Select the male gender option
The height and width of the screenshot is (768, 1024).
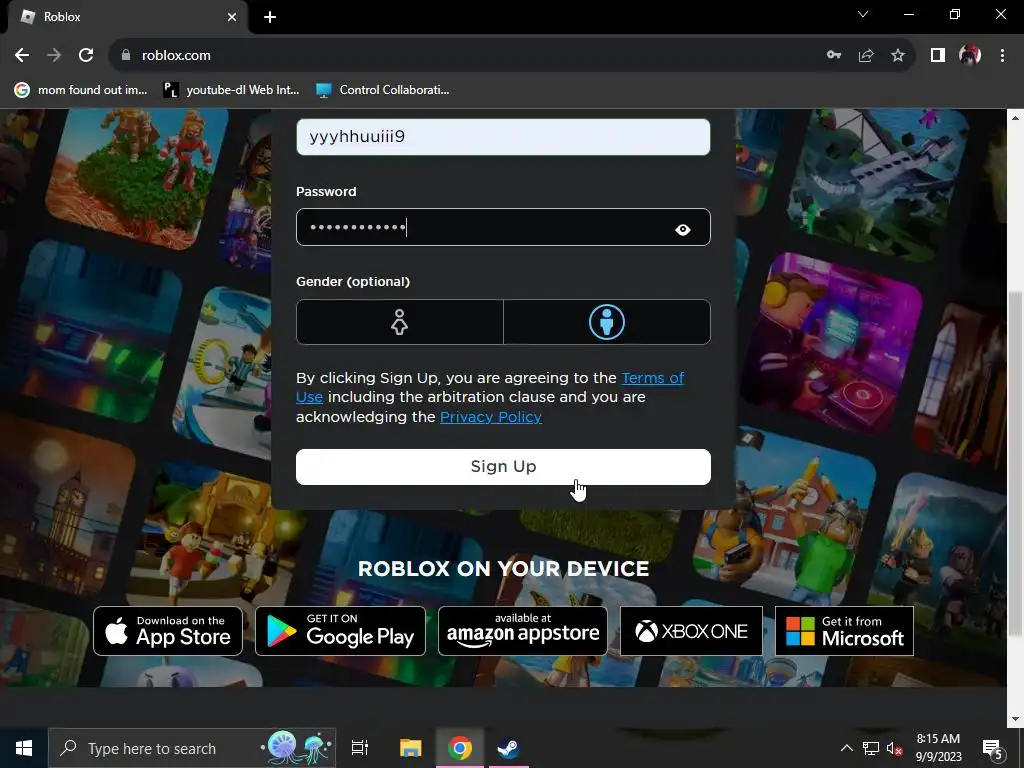tap(607, 322)
